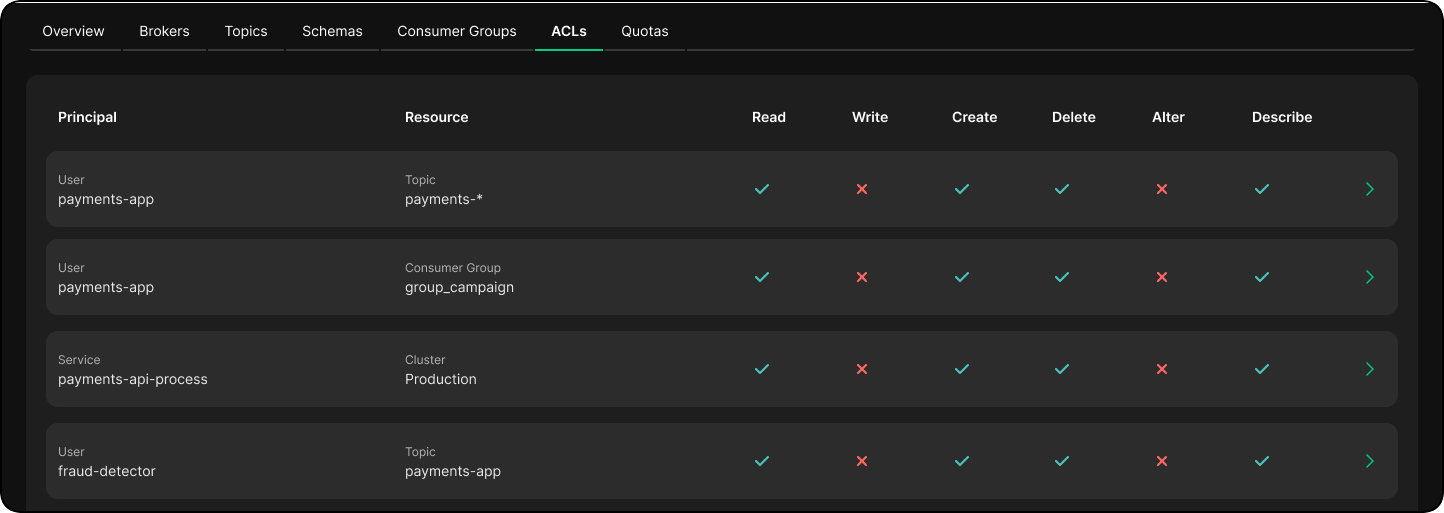This screenshot has width=1444, height=513.
Task: Click Alter cross icon for fraud-detector row
Action: [x=1162, y=461]
